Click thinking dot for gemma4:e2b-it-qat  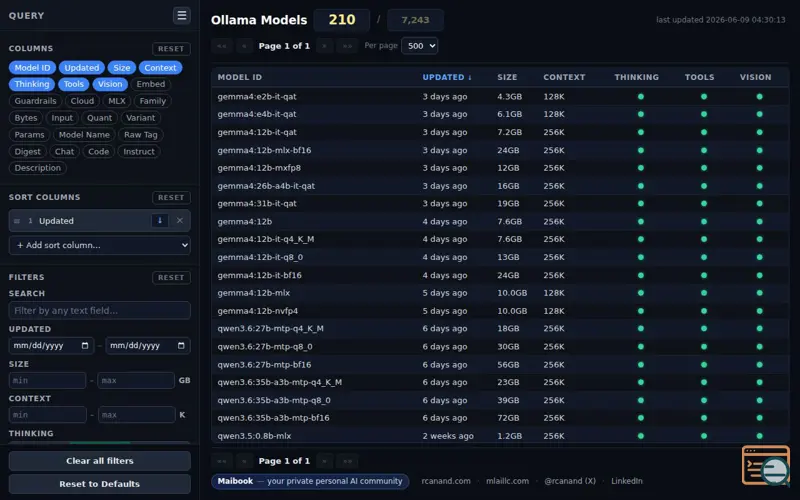(641, 96)
